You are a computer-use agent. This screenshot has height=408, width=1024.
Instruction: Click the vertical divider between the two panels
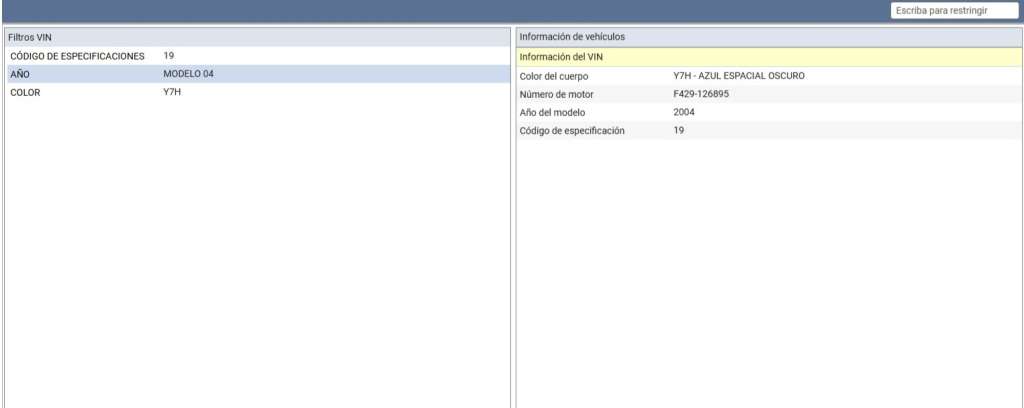(513, 220)
